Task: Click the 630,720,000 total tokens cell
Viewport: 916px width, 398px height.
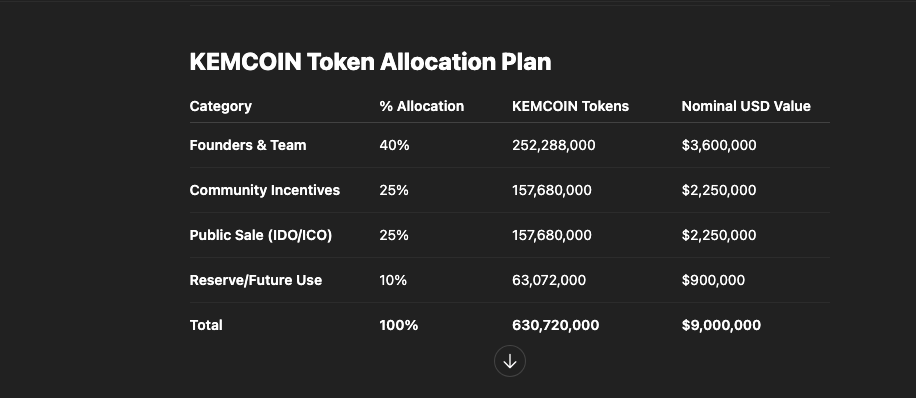Action: [x=556, y=325]
